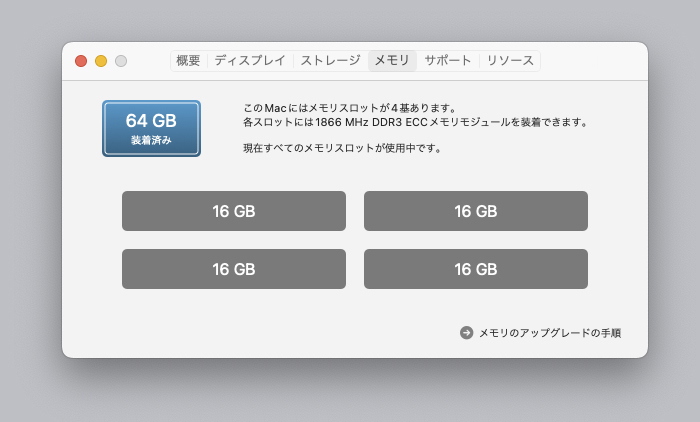Click the active メモリ tab
This screenshot has width=700, height=422.
click(392, 61)
